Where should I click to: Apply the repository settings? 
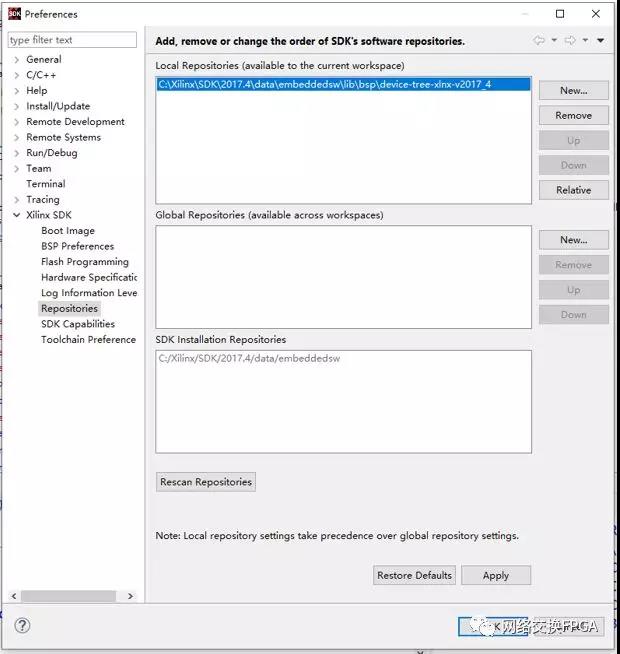[496, 576]
